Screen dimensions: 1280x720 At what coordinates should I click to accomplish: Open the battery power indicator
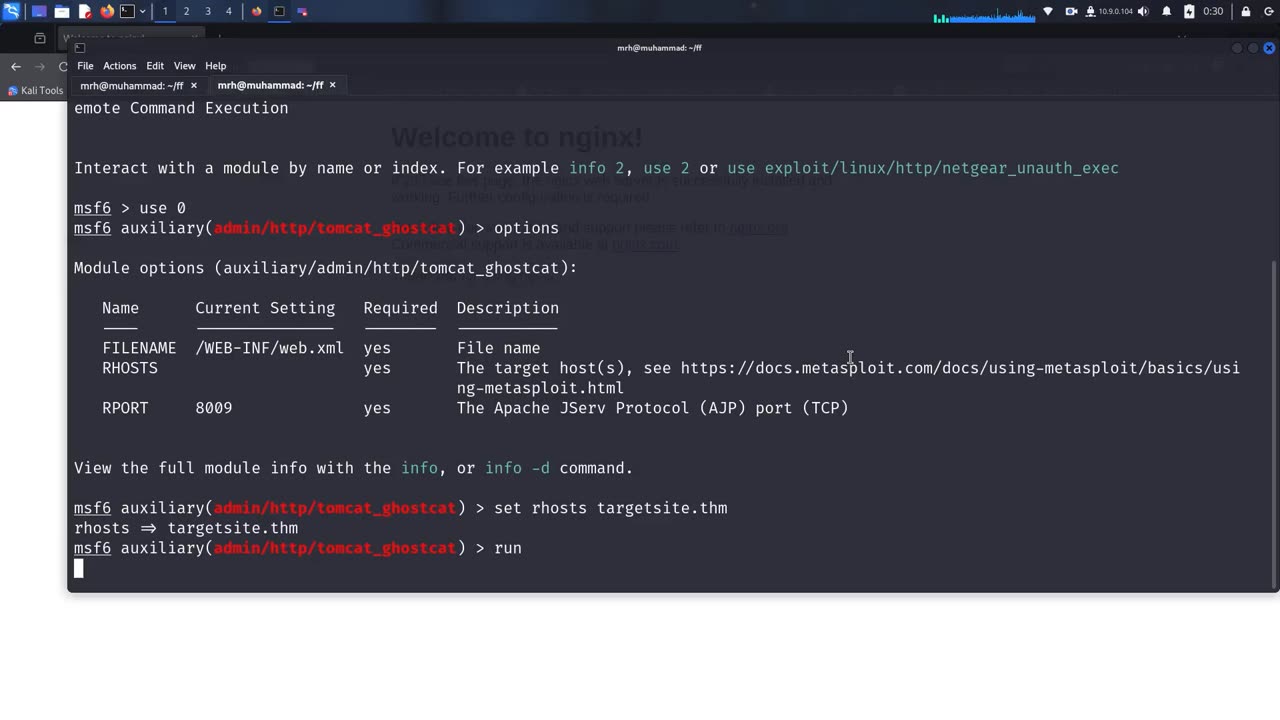pyautogui.click(x=1189, y=11)
